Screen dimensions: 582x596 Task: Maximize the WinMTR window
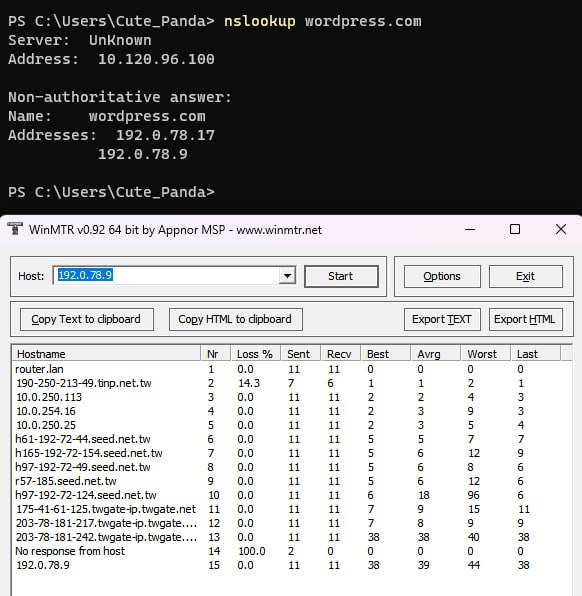pos(515,229)
